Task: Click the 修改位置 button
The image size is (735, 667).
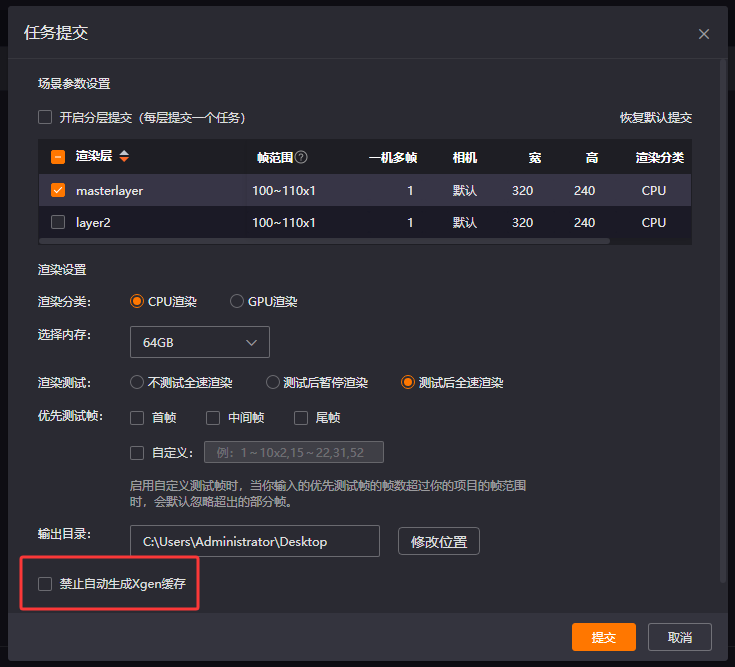Action: coord(439,541)
